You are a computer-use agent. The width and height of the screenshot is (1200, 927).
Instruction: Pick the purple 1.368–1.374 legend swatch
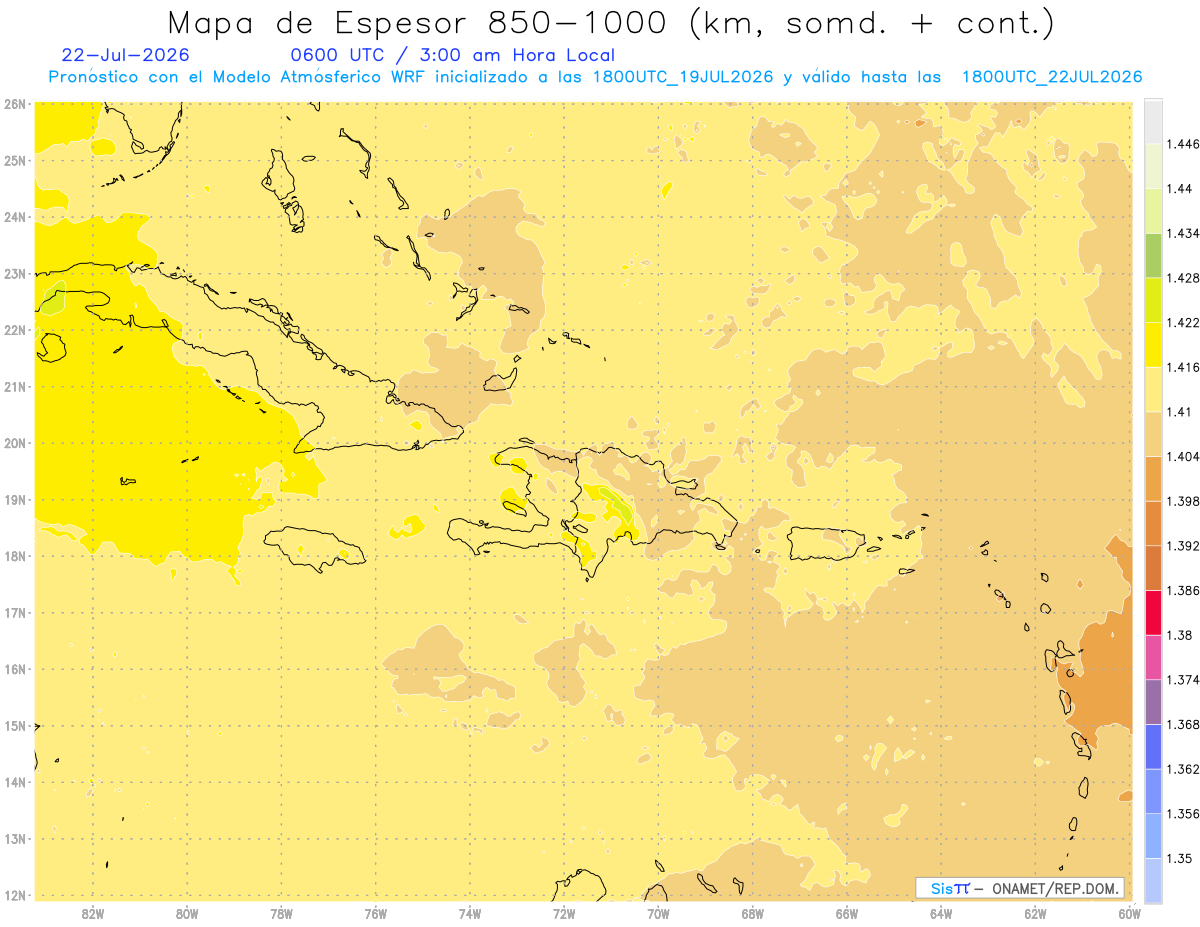pos(1153,702)
